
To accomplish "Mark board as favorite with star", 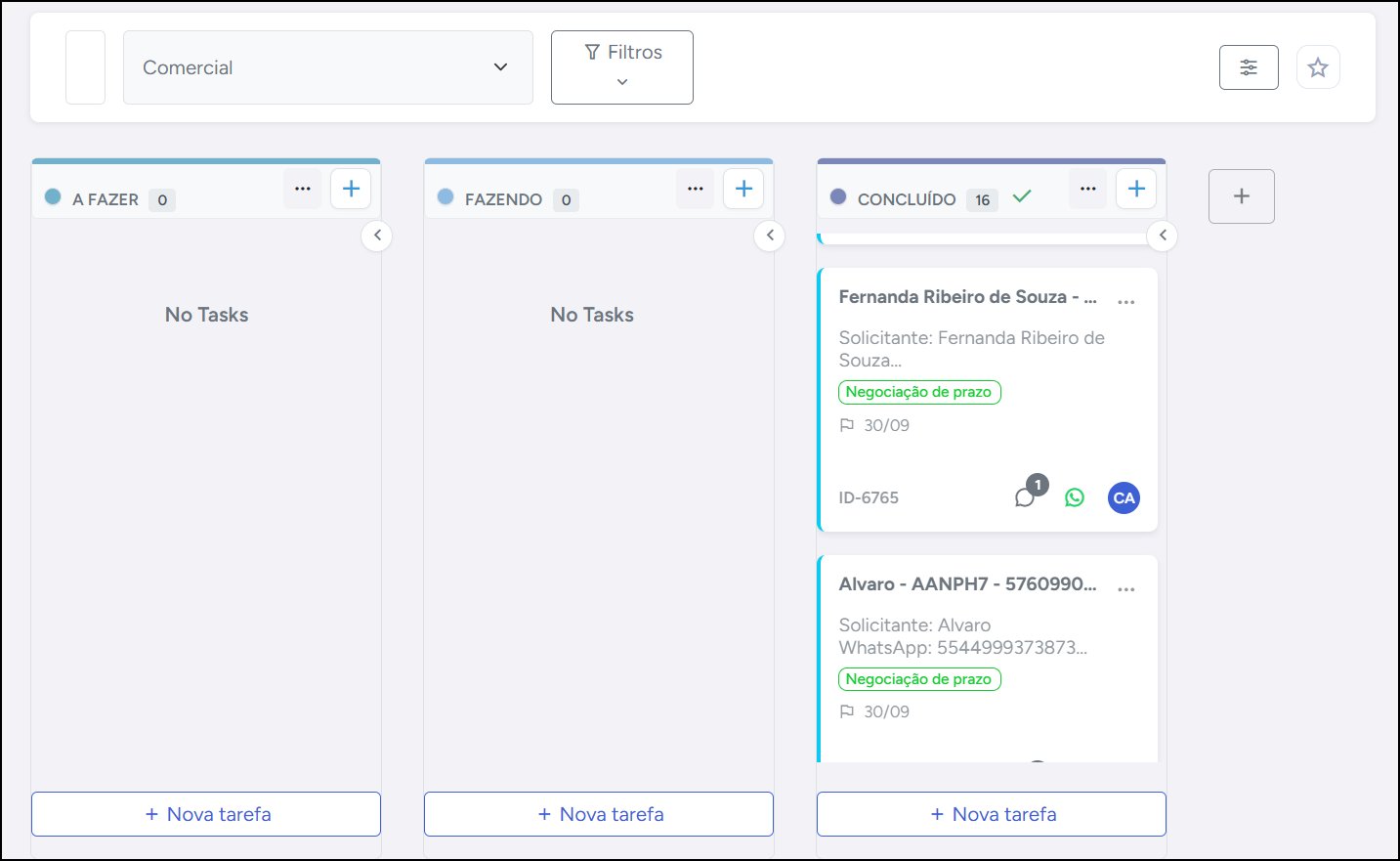I will point(1318,67).
